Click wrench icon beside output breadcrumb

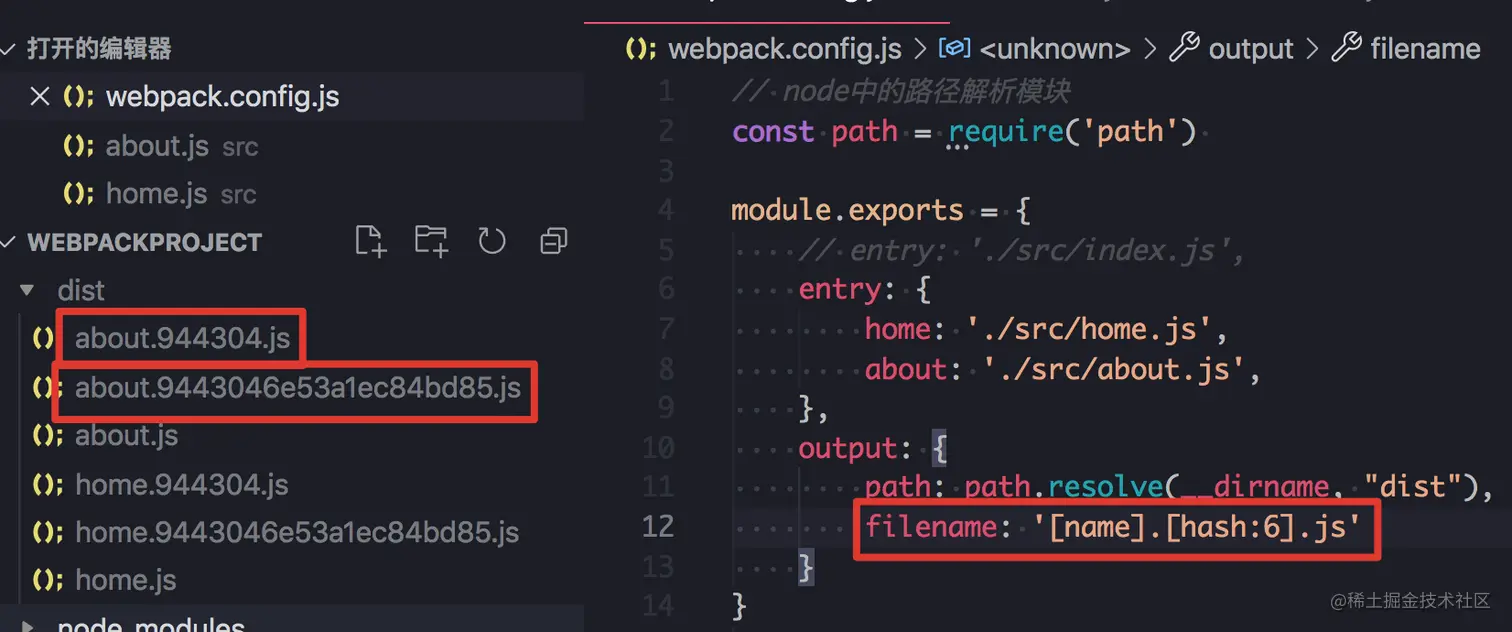pyautogui.click(x=1184, y=47)
